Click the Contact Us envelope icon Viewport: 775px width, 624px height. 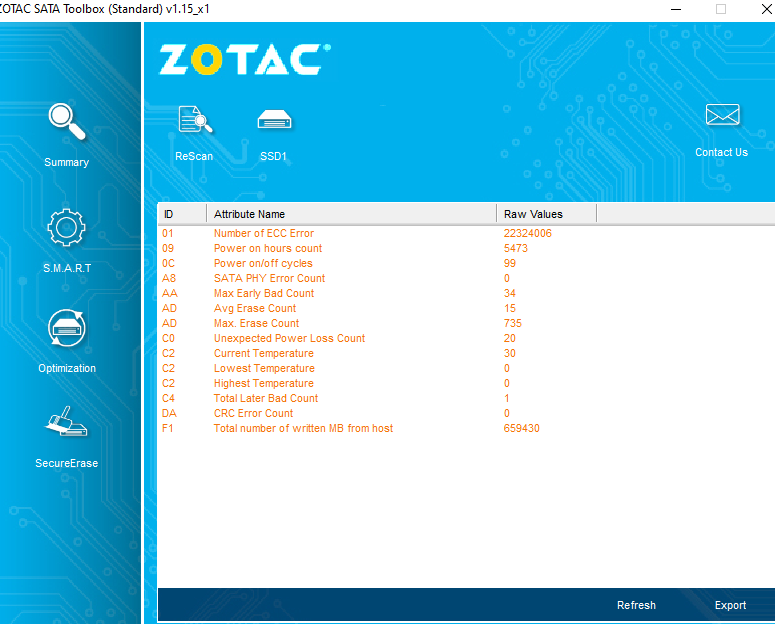pos(723,115)
